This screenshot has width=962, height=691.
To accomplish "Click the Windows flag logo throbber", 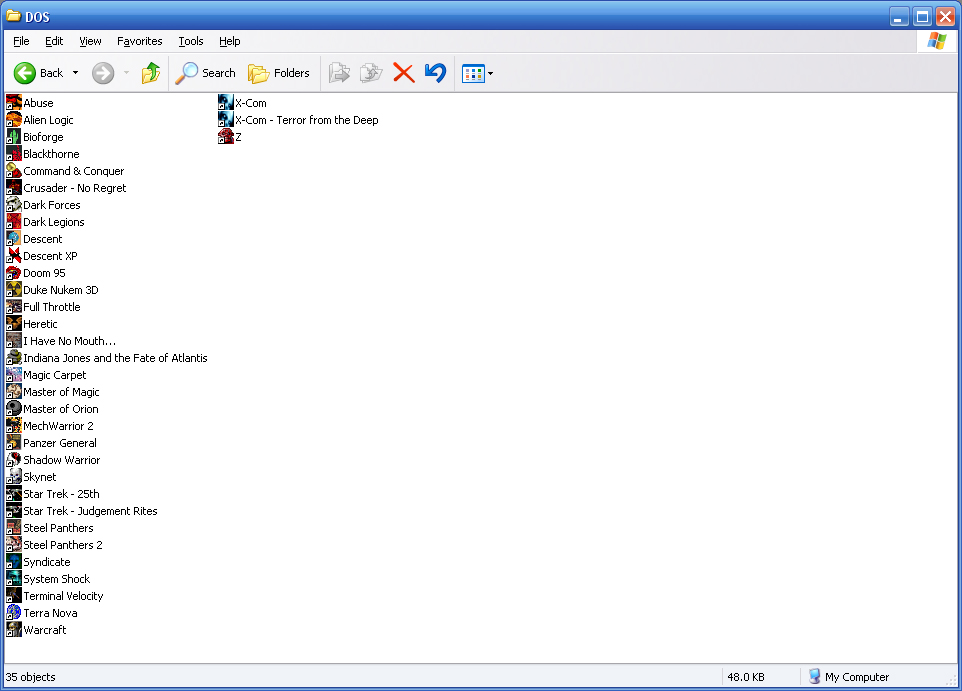I will [x=937, y=41].
